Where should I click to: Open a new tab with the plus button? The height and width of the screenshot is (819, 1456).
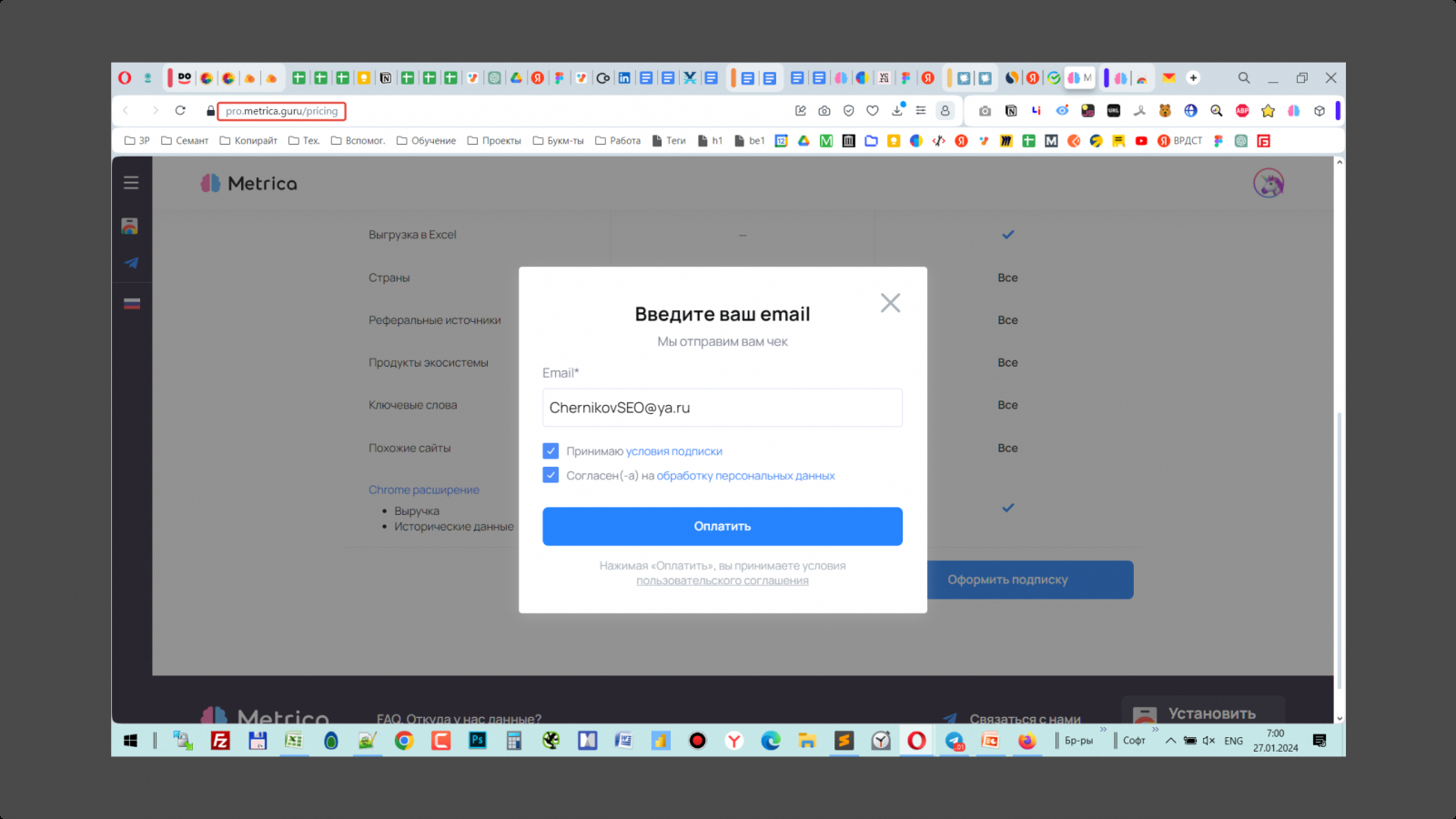[x=1193, y=78]
